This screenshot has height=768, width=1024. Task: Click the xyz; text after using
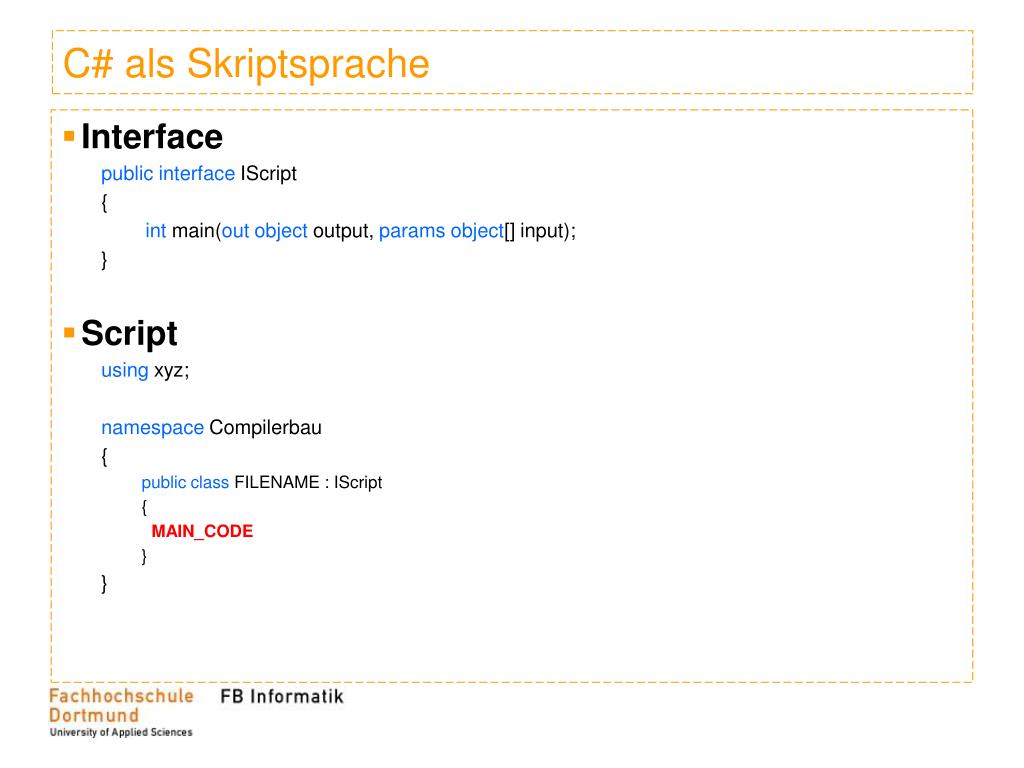[172, 371]
